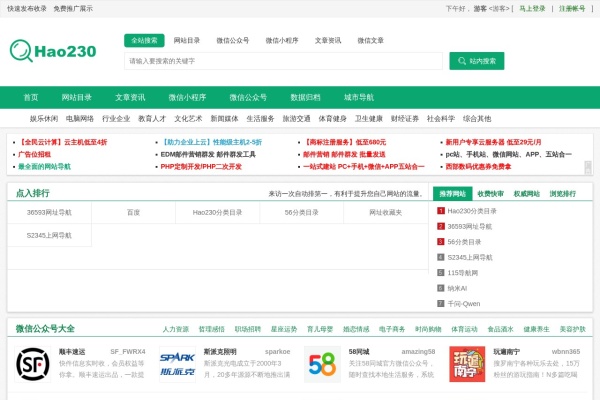Image resolution: width=600 pixels, height=400 pixels.
Task: Filter 公众号 by 电子商务 category
Action: [392, 329]
